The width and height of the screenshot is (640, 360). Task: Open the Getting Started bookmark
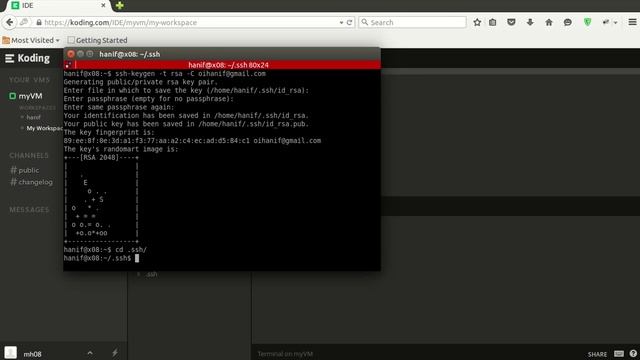coord(98,40)
